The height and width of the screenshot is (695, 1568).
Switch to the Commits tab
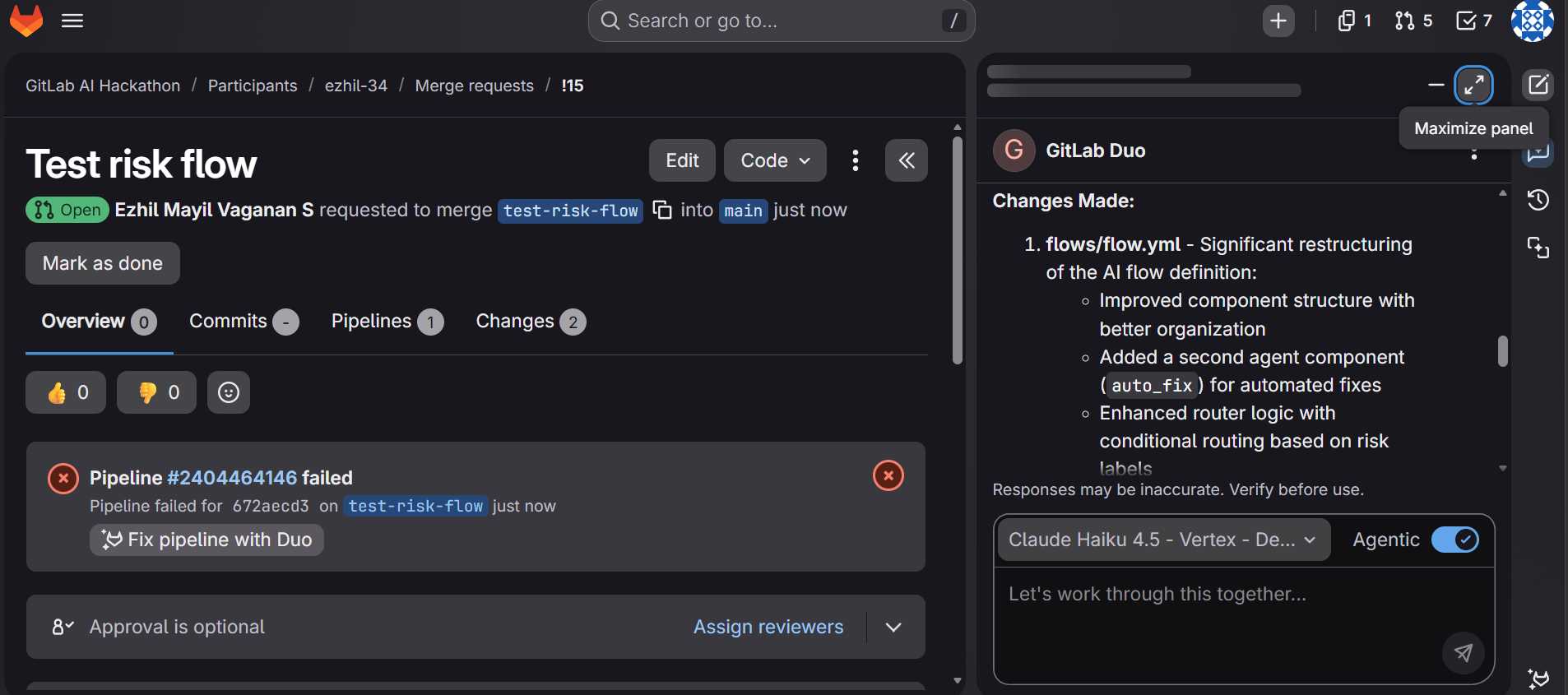[x=244, y=322]
